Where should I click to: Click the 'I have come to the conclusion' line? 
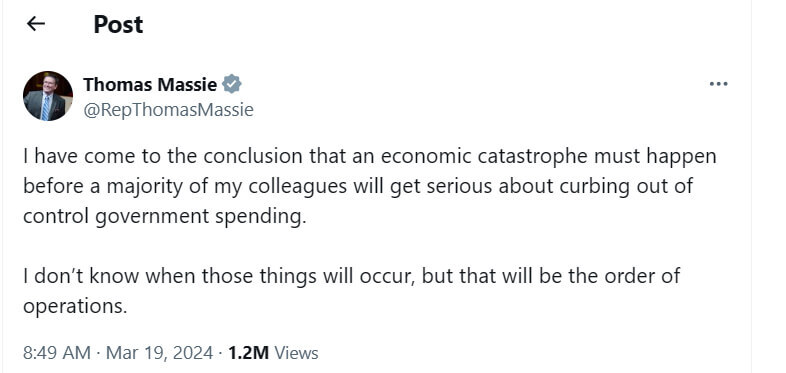[370, 156]
